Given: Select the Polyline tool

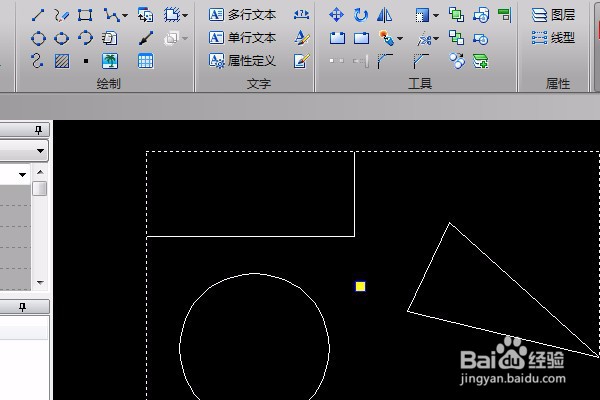Looking at the screenshot, I should 111,15.
